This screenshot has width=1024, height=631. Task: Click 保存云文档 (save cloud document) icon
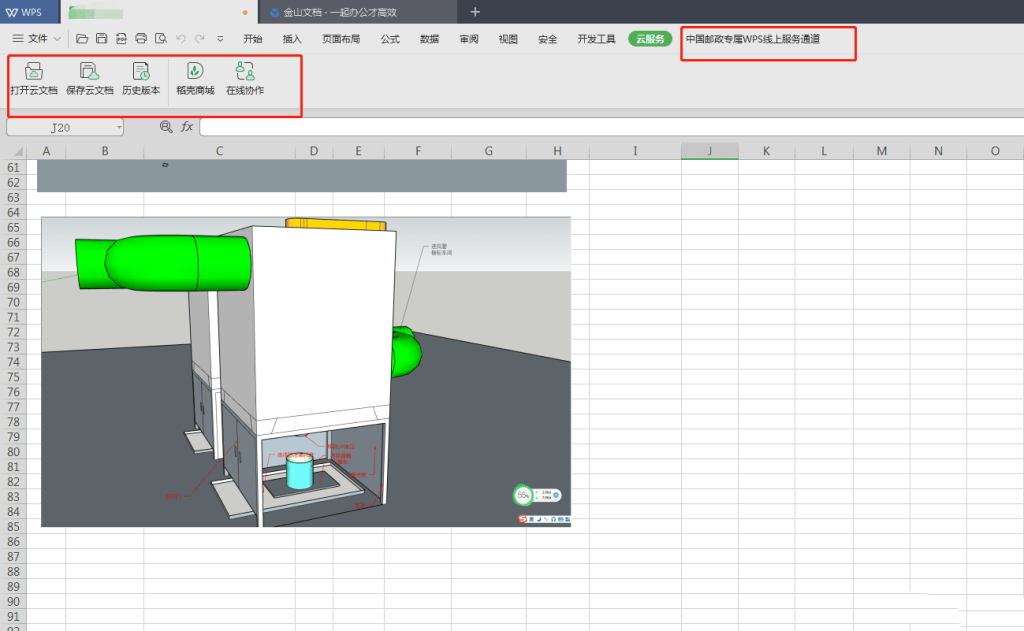coord(89,71)
